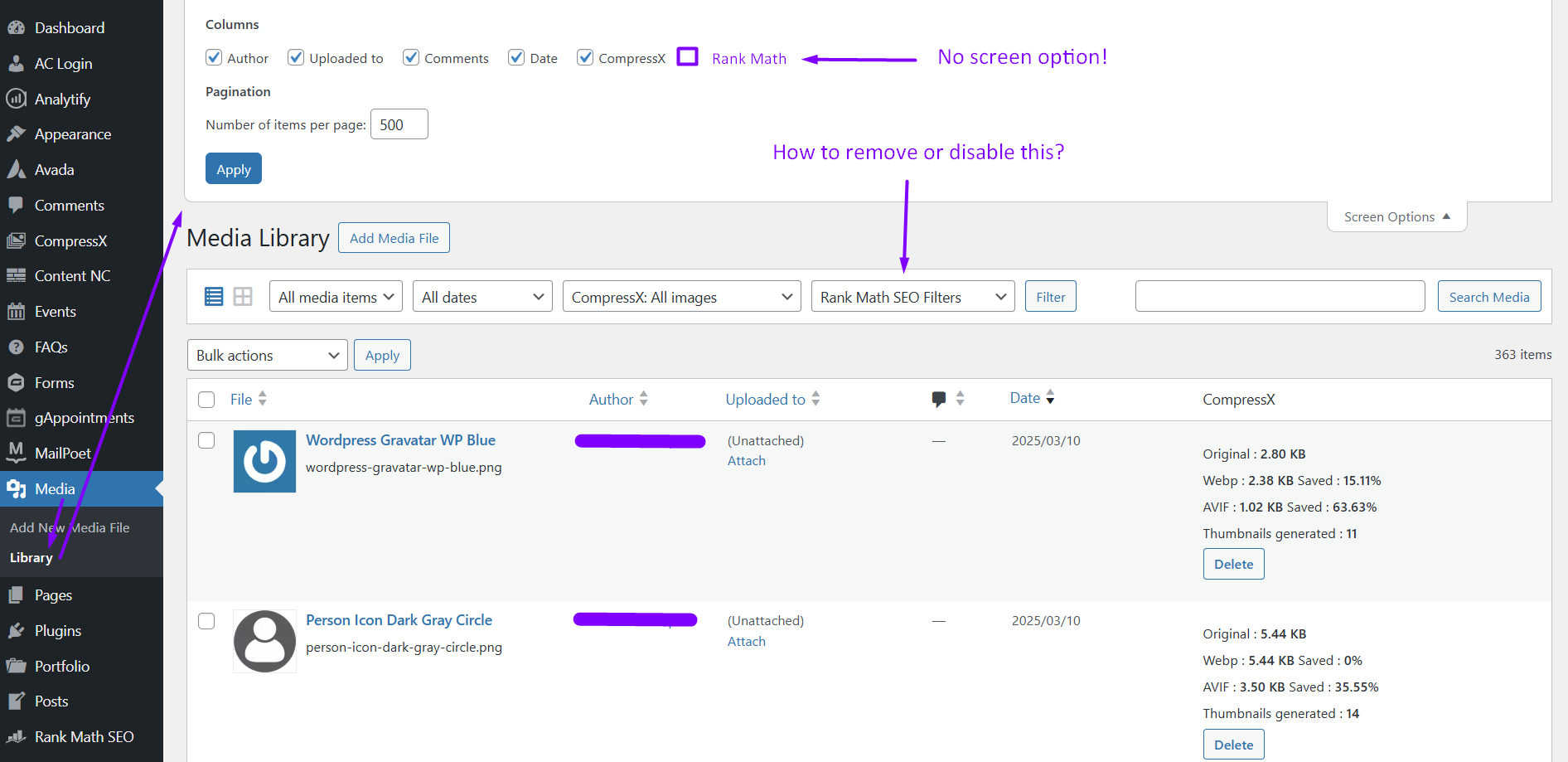Open the Events calendar icon
This screenshot has height=762, width=1568.
tap(16, 311)
